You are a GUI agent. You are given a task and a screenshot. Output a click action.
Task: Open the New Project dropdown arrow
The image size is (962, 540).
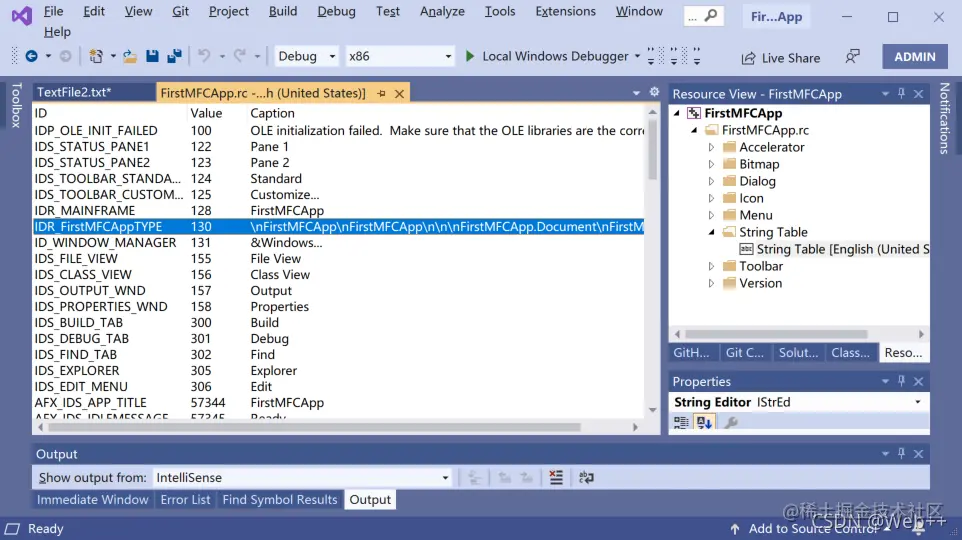click(113, 56)
